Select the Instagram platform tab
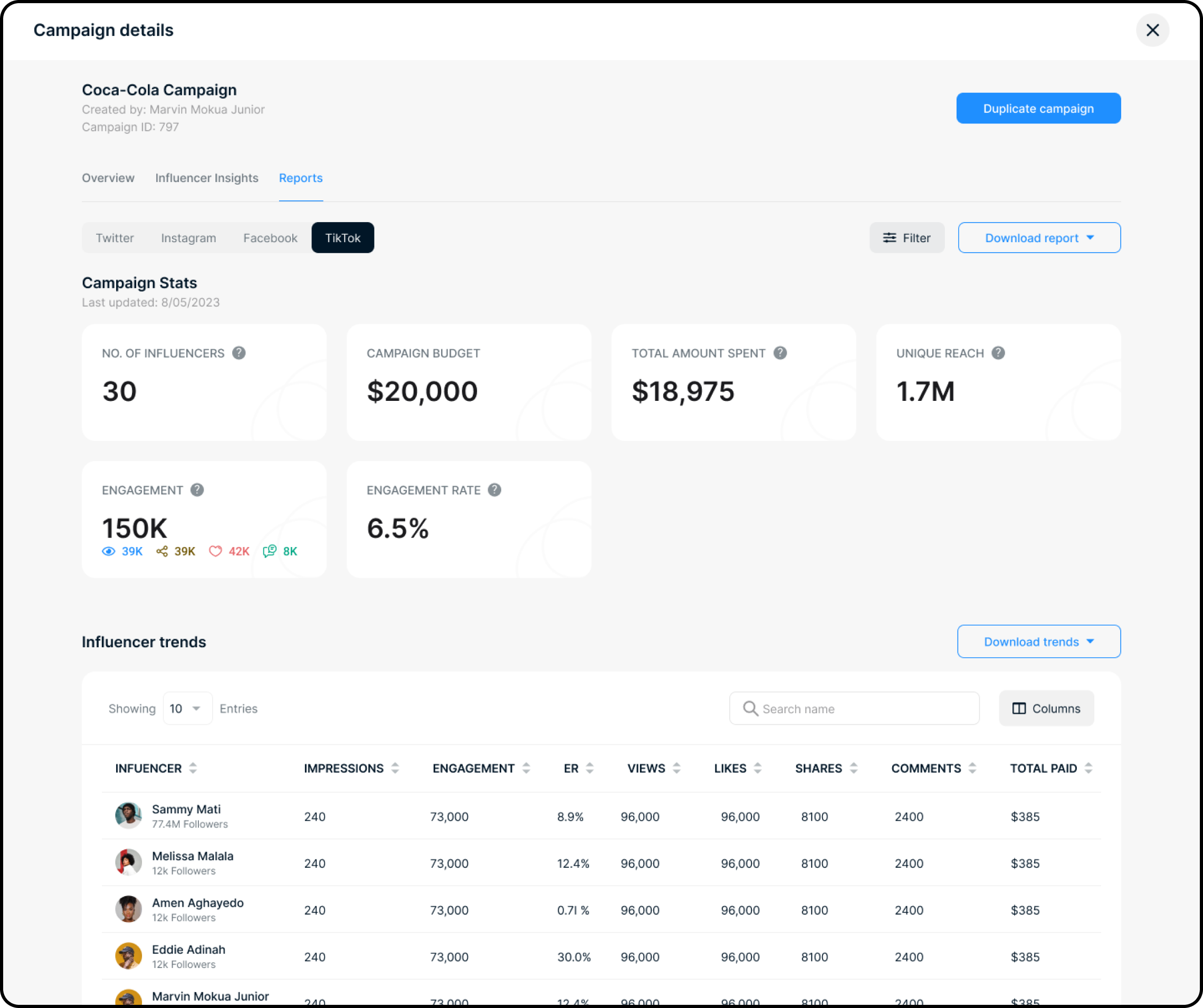The width and height of the screenshot is (1203, 1008). pos(188,238)
